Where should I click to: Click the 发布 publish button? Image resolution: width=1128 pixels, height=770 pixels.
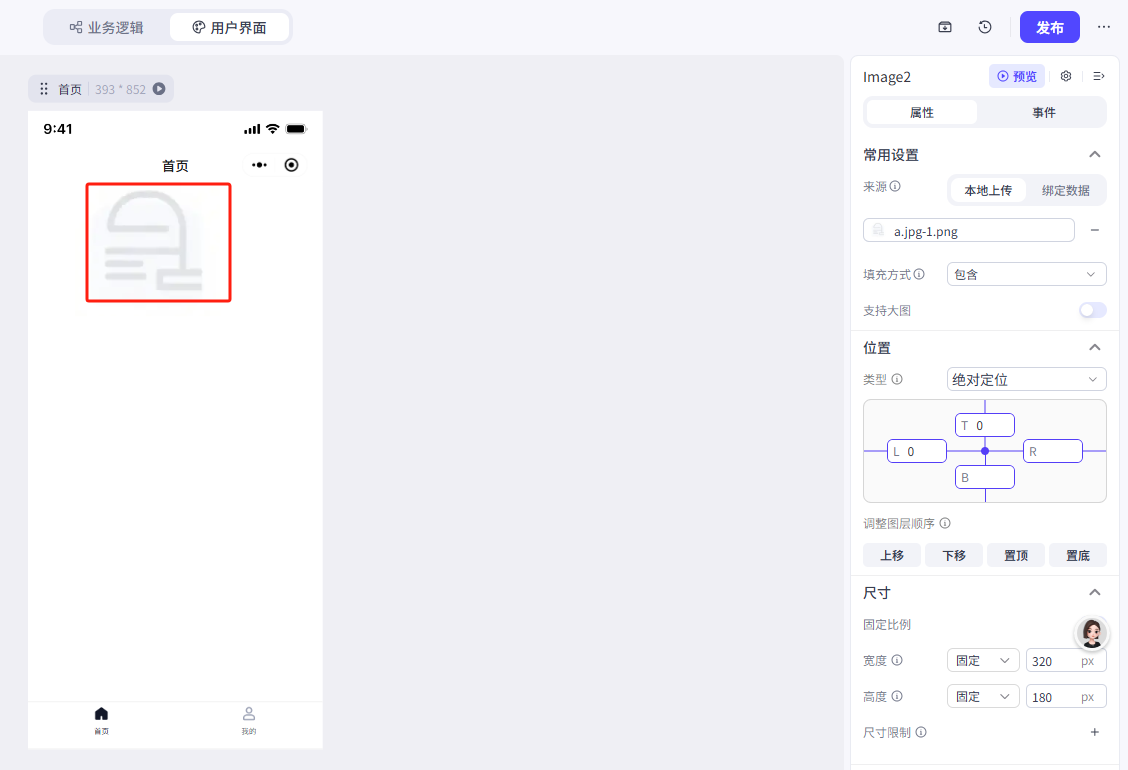click(1049, 27)
